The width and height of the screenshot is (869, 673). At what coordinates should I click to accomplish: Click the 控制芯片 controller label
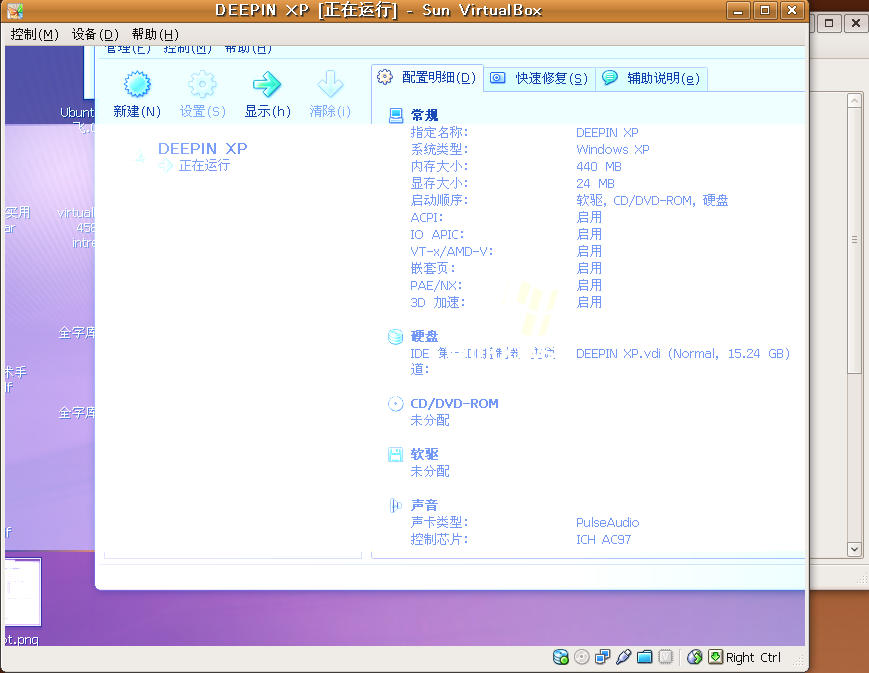tap(439, 539)
